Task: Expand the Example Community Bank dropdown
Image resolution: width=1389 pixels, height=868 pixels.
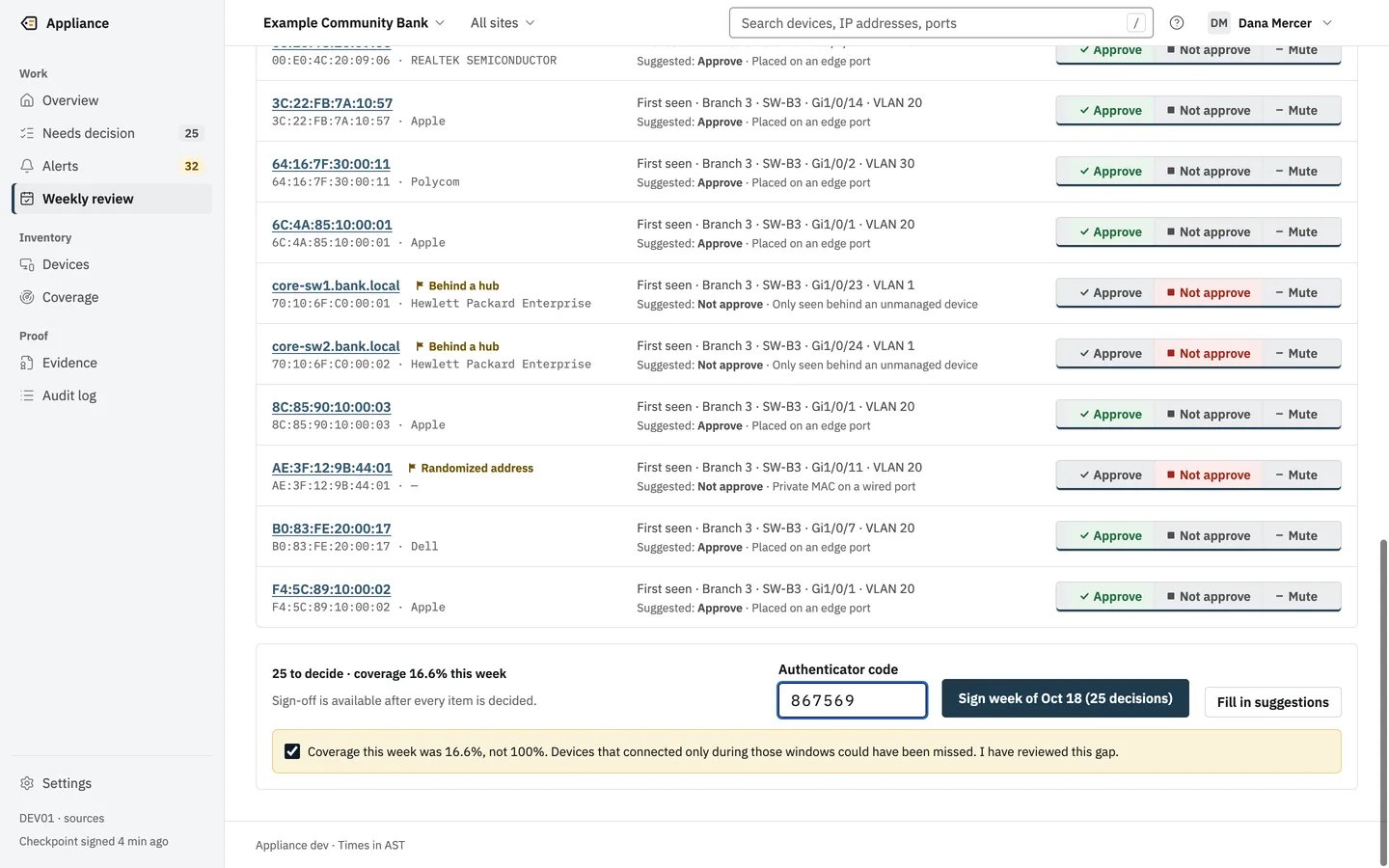Action: tap(354, 23)
